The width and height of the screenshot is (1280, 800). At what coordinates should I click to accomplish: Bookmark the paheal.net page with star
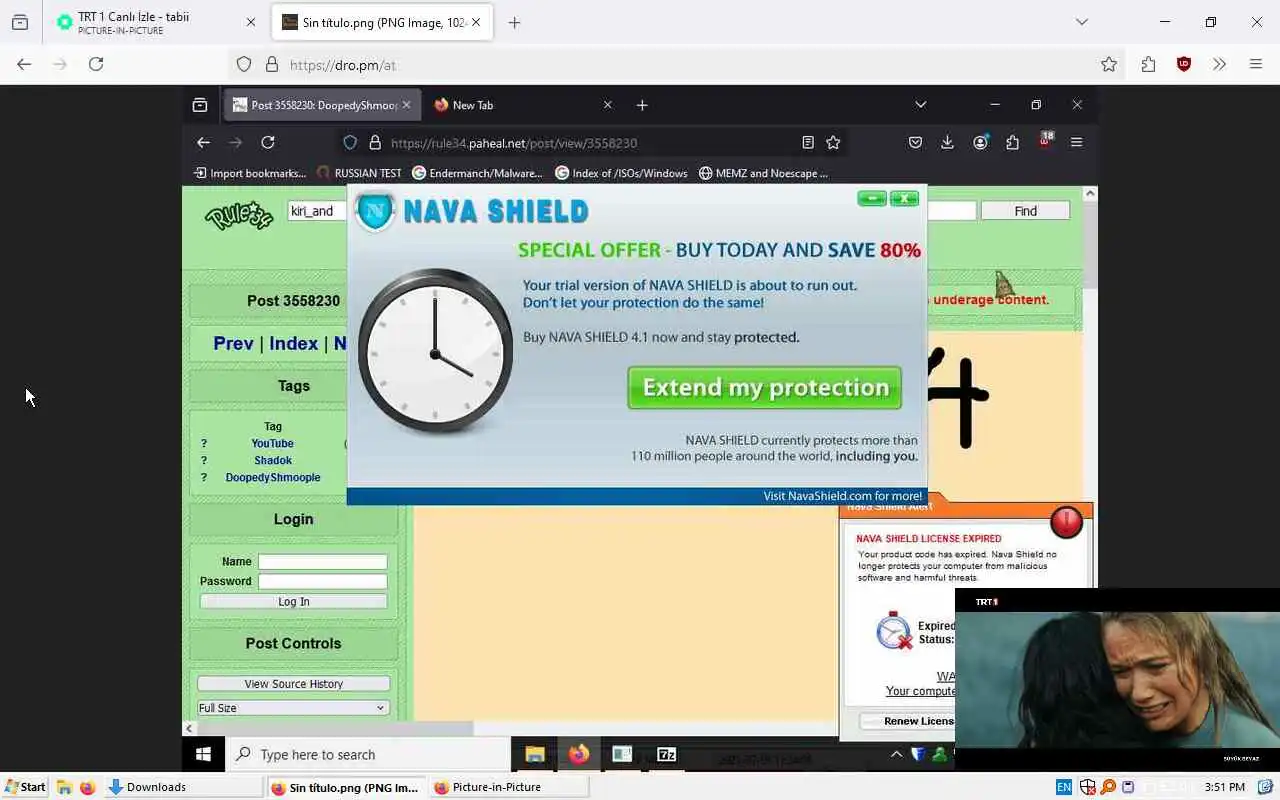pos(833,143)
